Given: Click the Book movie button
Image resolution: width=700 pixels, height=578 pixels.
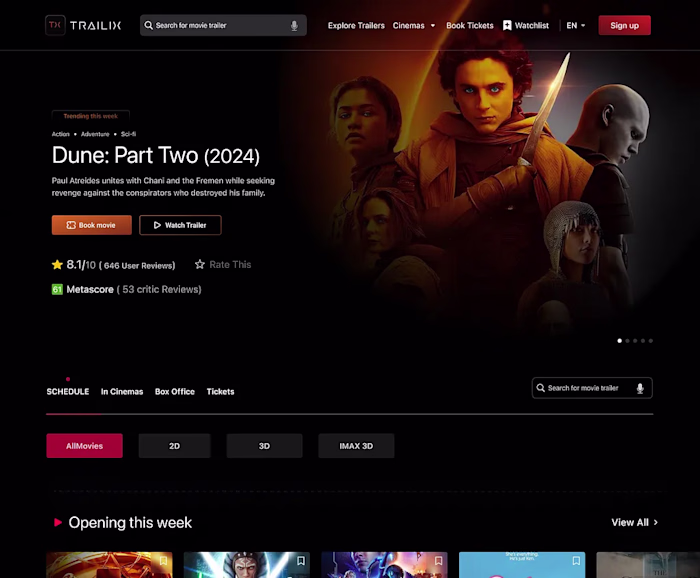Looking at the screenshot, I should point(92,225).
